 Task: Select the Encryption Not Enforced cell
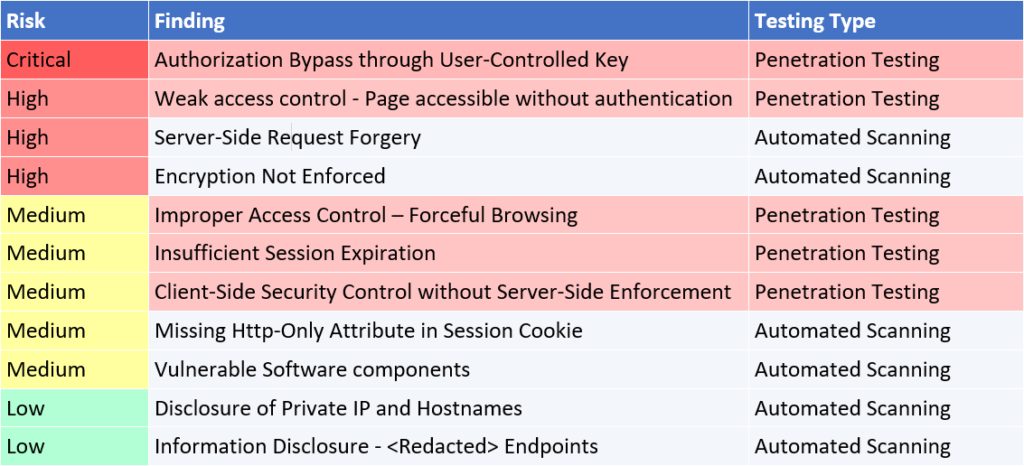pos(270,176)
